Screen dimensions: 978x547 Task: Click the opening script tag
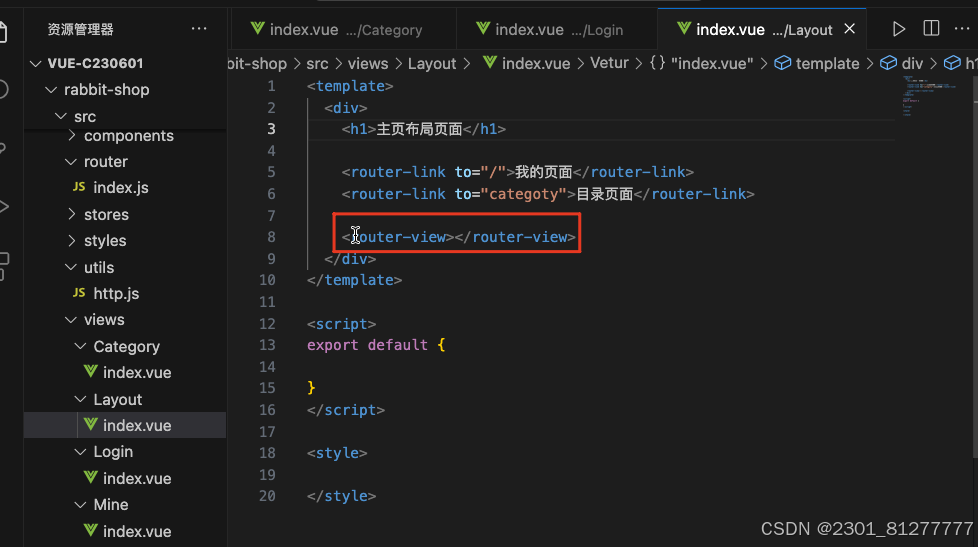[x=341, y=324]
